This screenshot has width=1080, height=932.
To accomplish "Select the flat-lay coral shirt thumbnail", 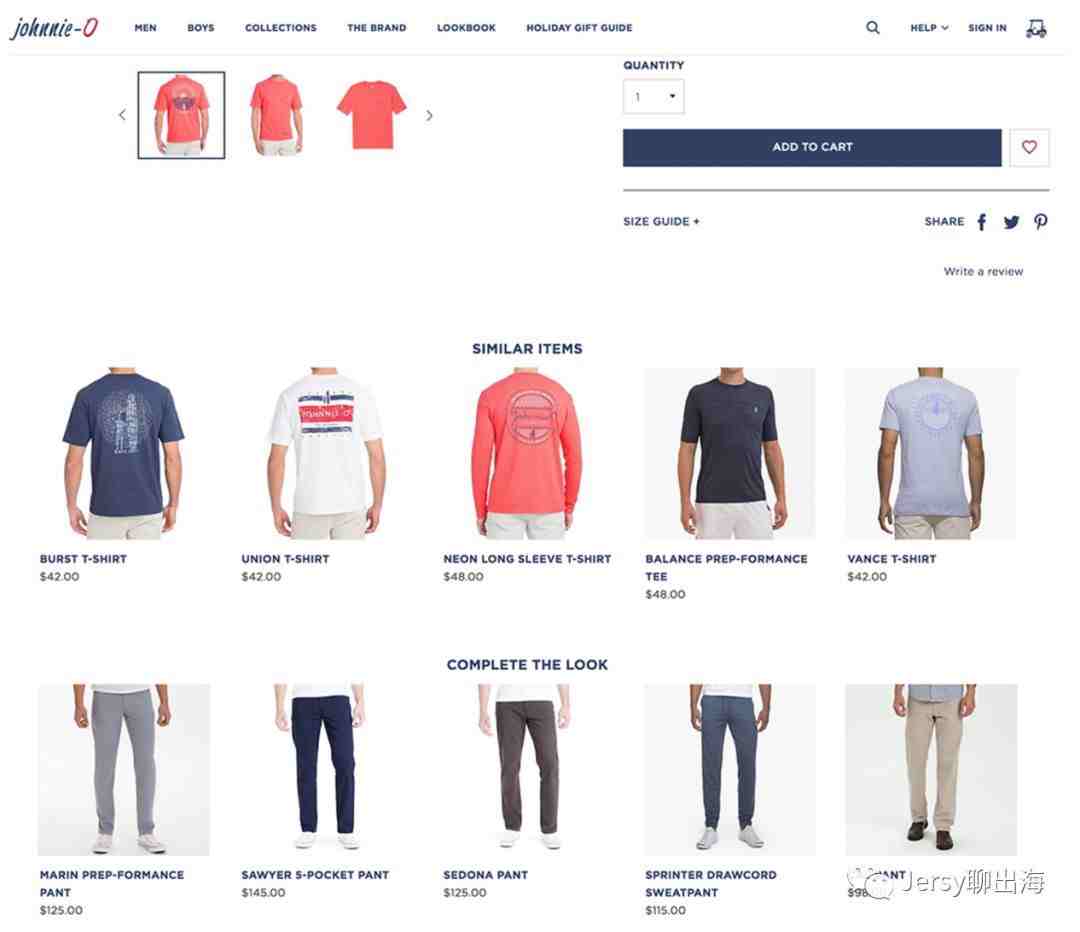I will point(371,114).
